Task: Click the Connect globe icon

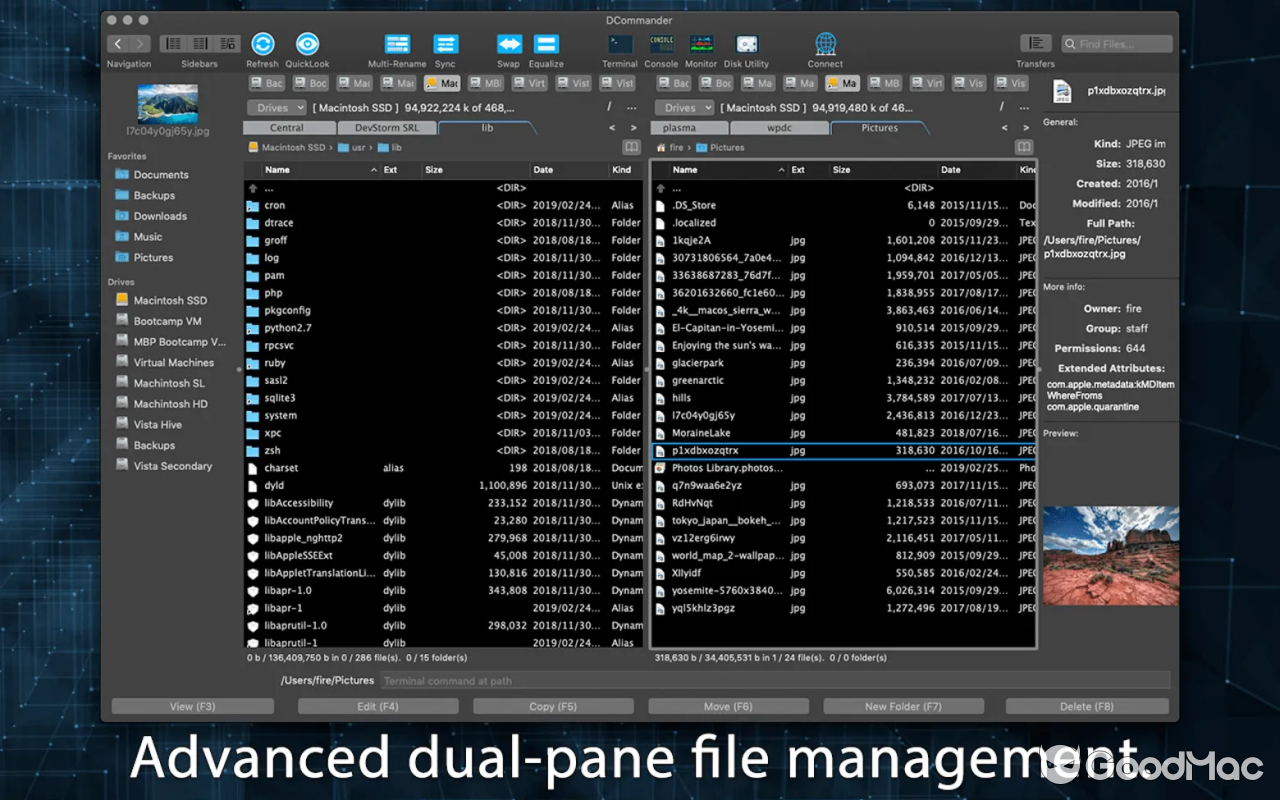Action: coord(825,43)
